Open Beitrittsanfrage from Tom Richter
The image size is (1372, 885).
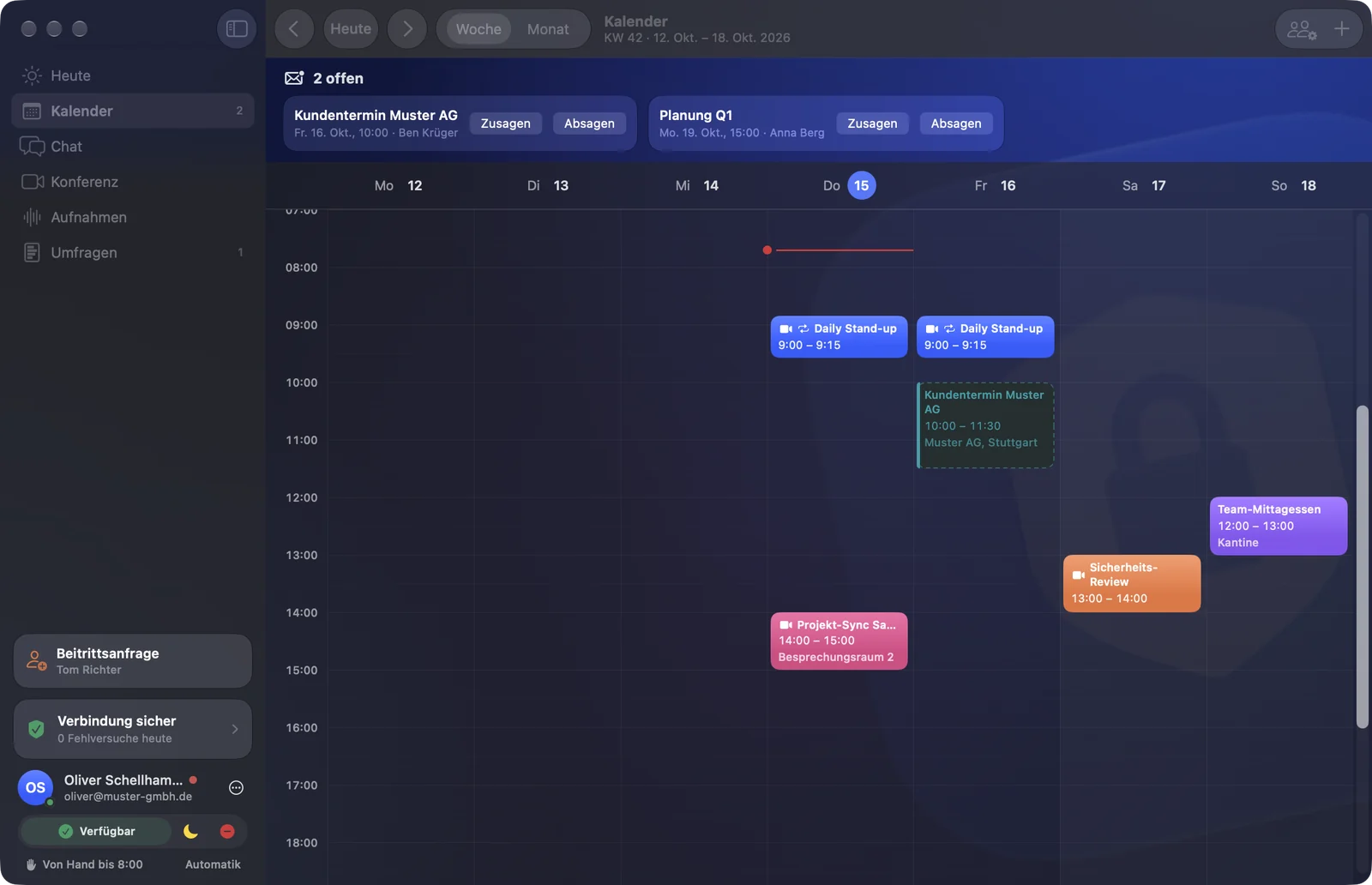[x=133, y=661]
